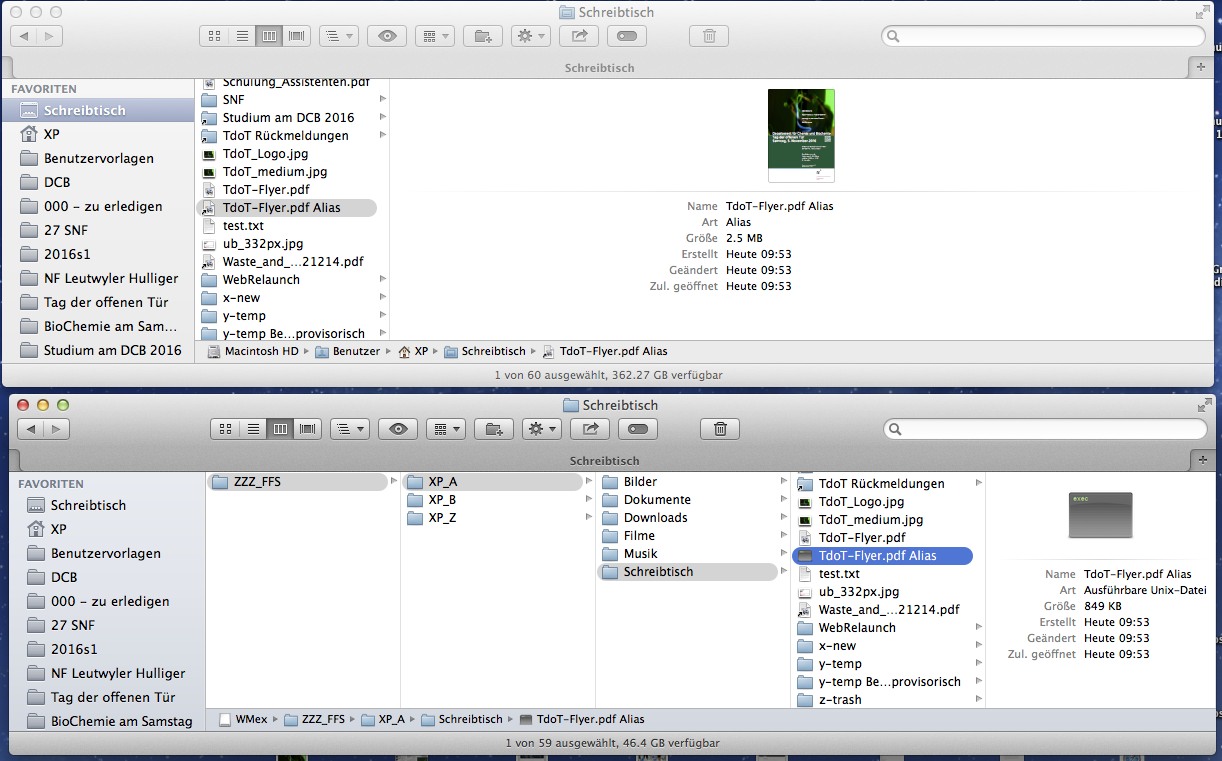Toggle fullscreen of bottom Finder window
The image size is (1222, 761).
click(x=1203, y=405)
